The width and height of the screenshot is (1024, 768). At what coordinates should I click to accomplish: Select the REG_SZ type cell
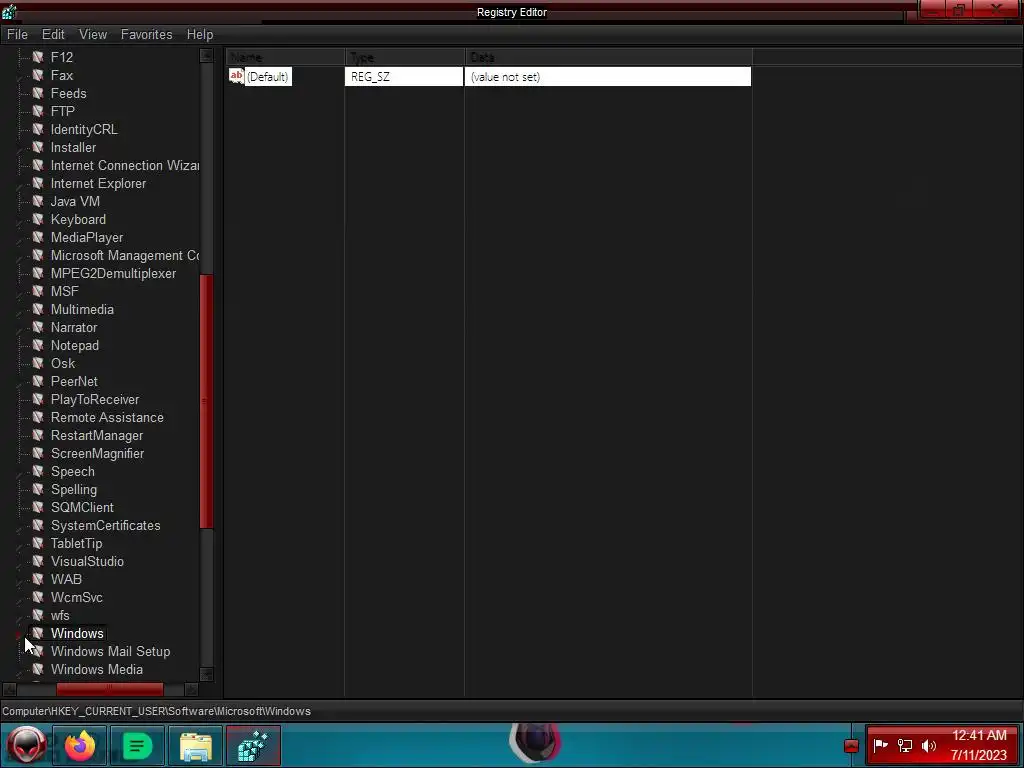click(404, 77)
